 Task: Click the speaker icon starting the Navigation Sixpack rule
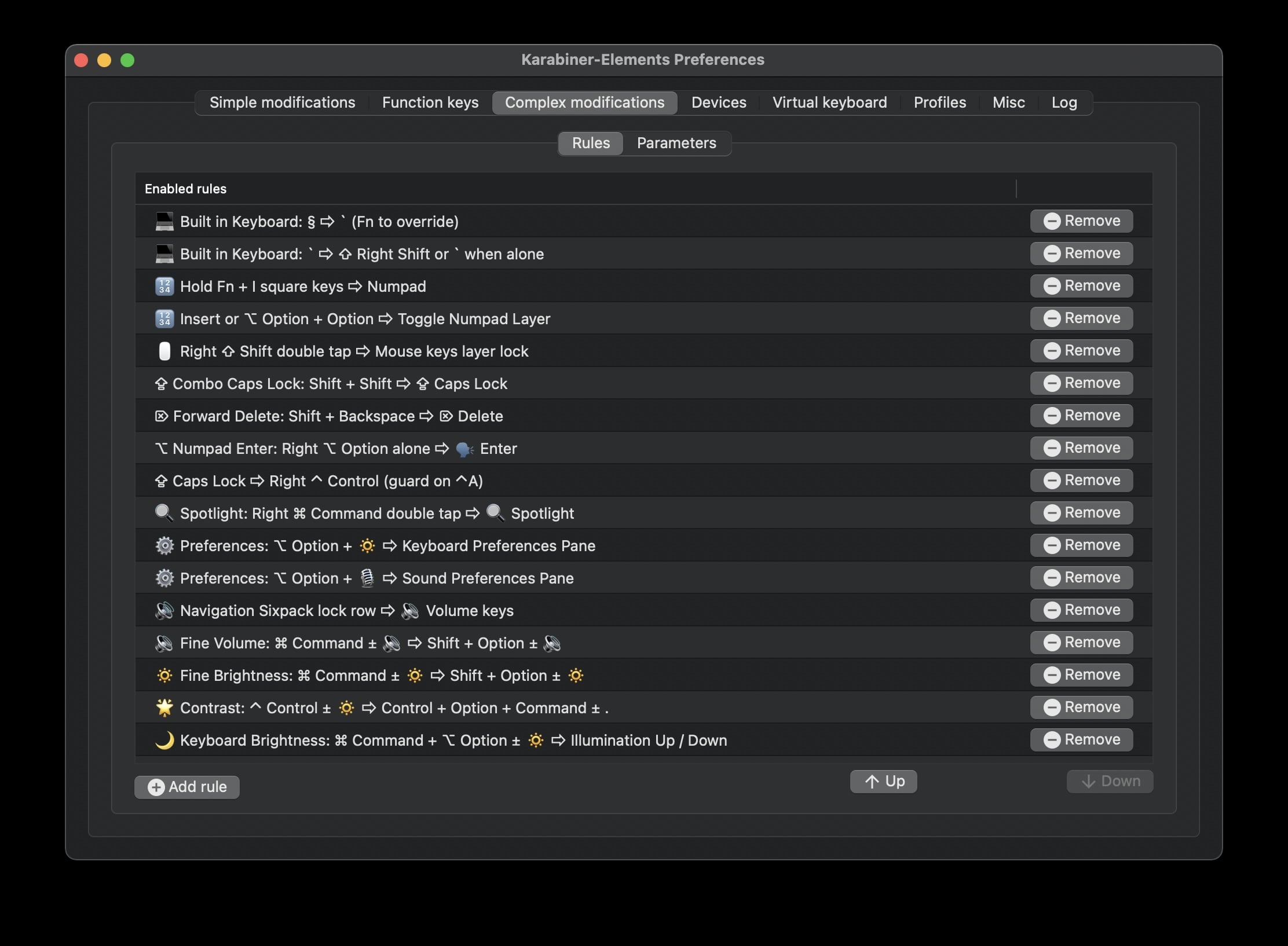tap(164, 611)
